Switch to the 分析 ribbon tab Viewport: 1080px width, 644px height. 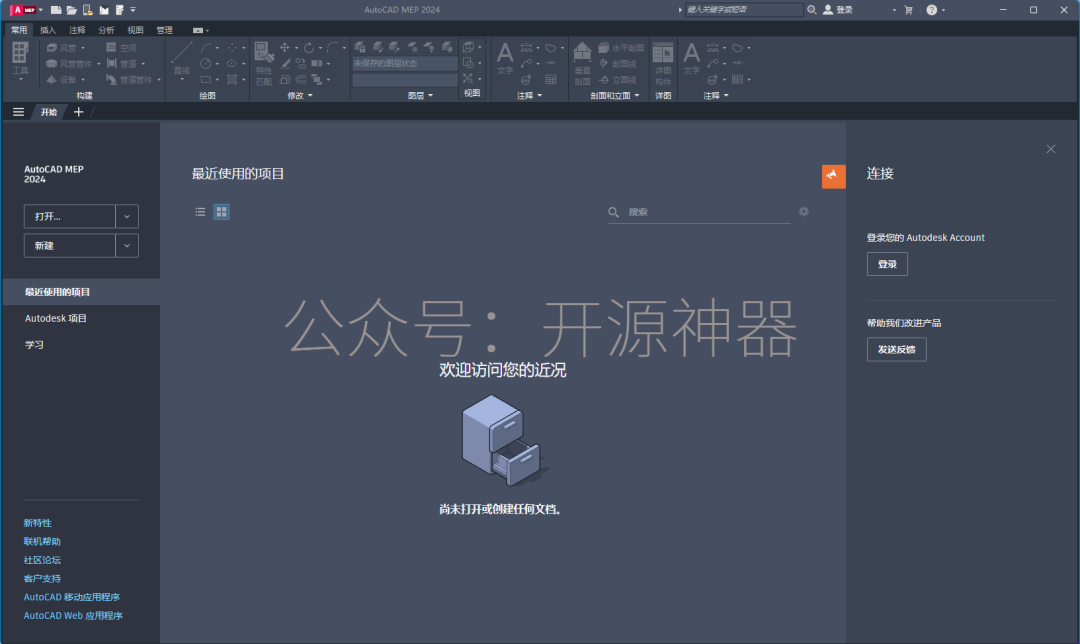coord(106,30)
